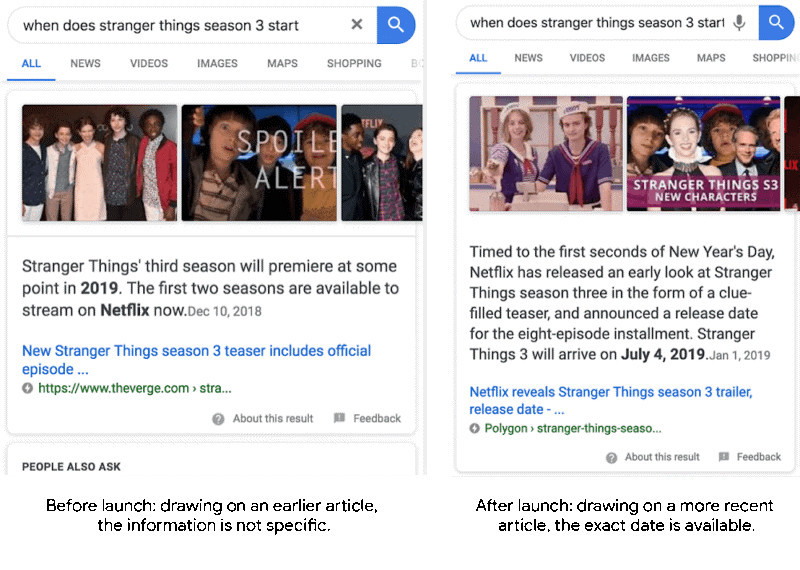800x570 pixels.
Task: Open The Verge season 3 teaser link
Action: [196, 360]
